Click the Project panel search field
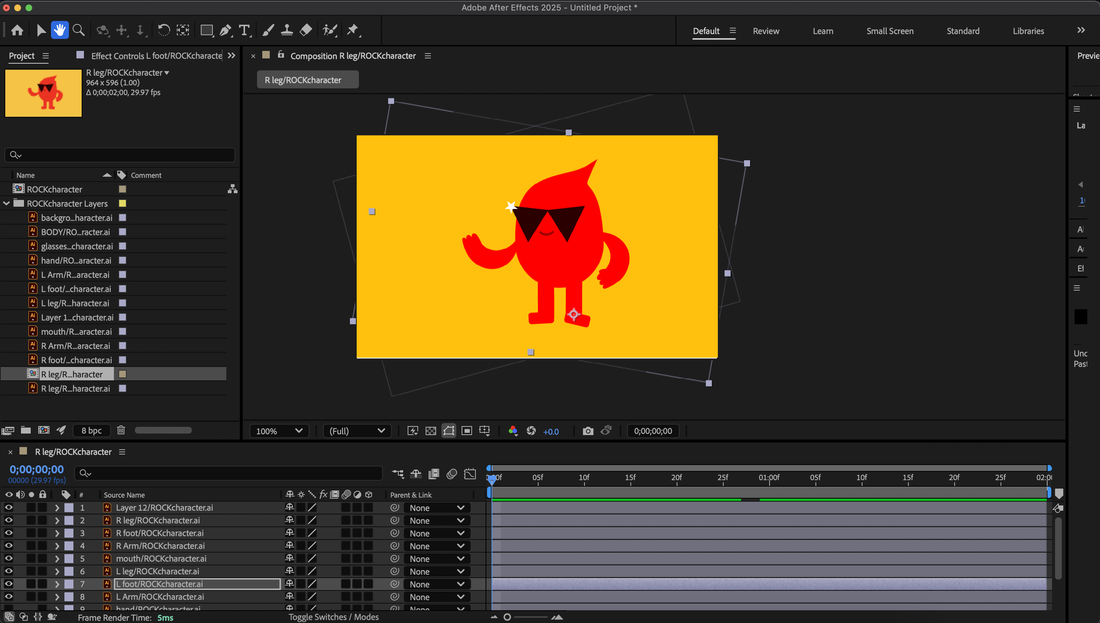1100x623 pixels. 119,155
